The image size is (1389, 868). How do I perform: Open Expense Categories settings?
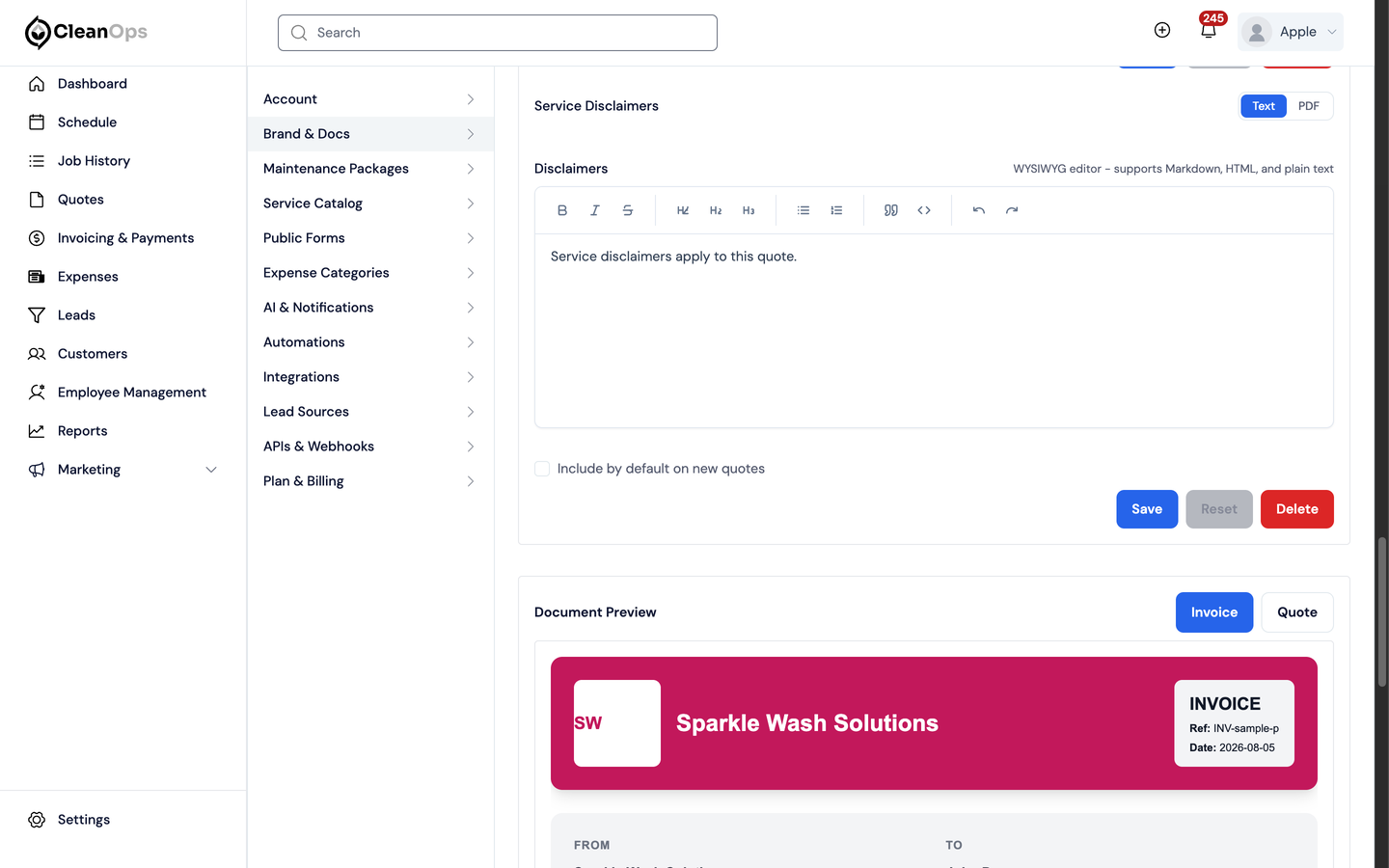(x=370, y=273)
